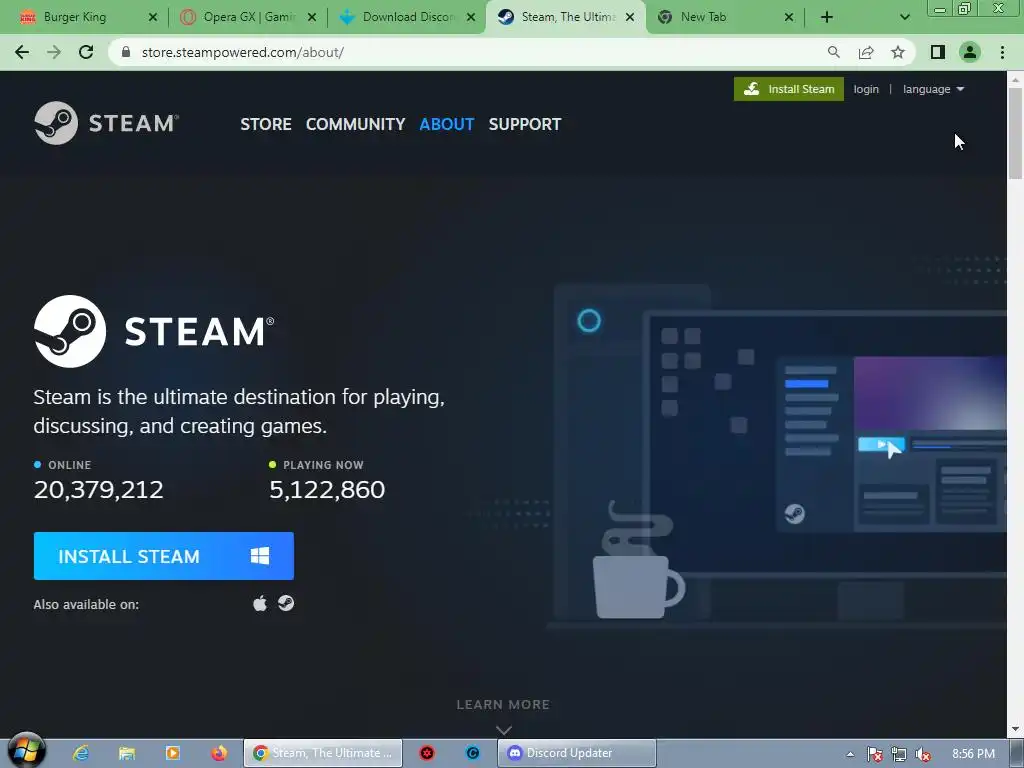Click the online count 20,379,212

[99, 489]
